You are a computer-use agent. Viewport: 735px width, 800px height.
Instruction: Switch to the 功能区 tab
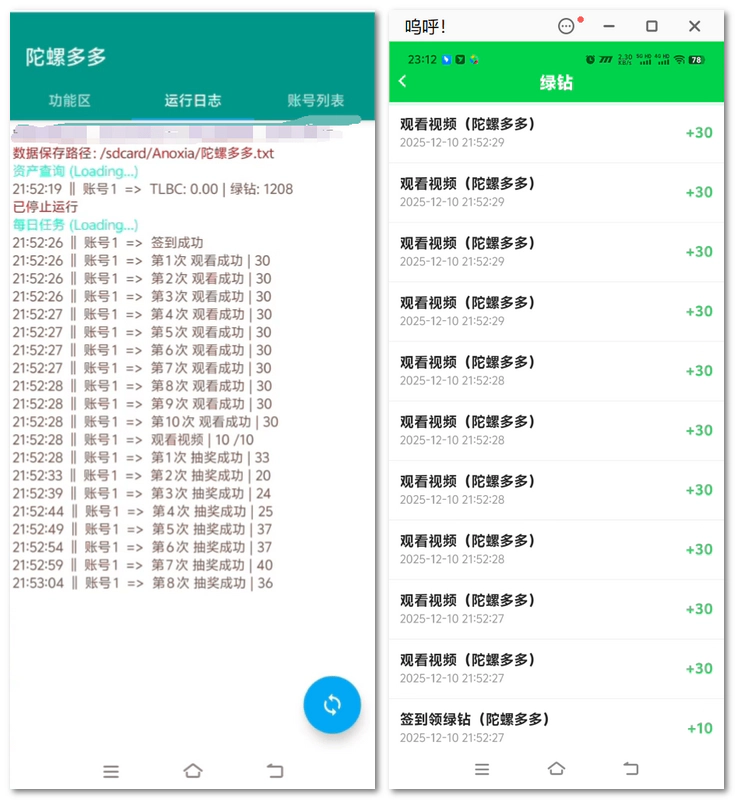[70, 101]
